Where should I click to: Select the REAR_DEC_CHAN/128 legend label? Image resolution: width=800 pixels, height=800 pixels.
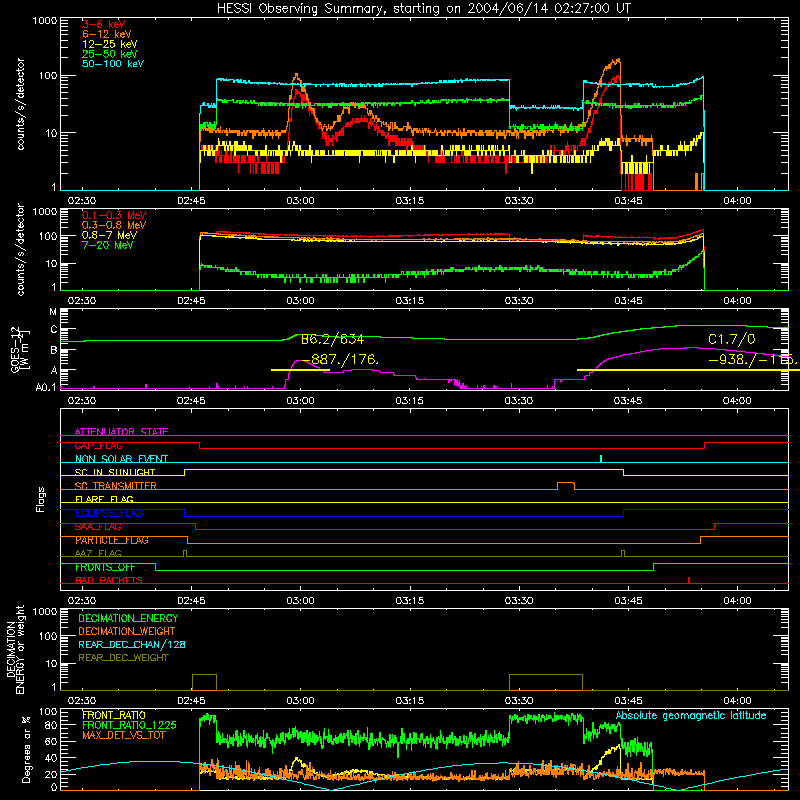click(x=132, y=644)
